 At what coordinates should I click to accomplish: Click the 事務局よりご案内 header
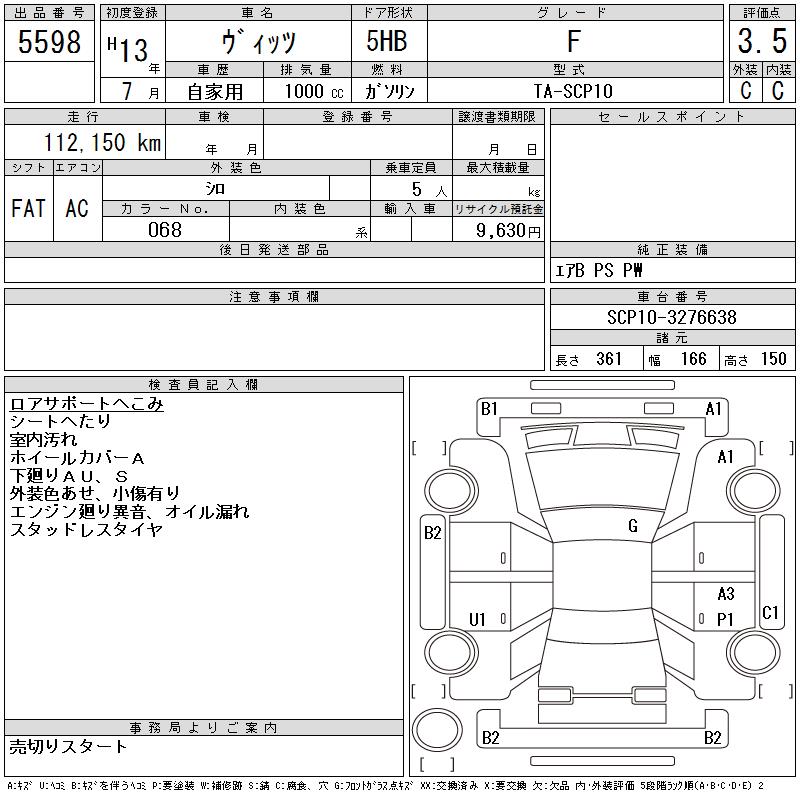coord(203,728)
